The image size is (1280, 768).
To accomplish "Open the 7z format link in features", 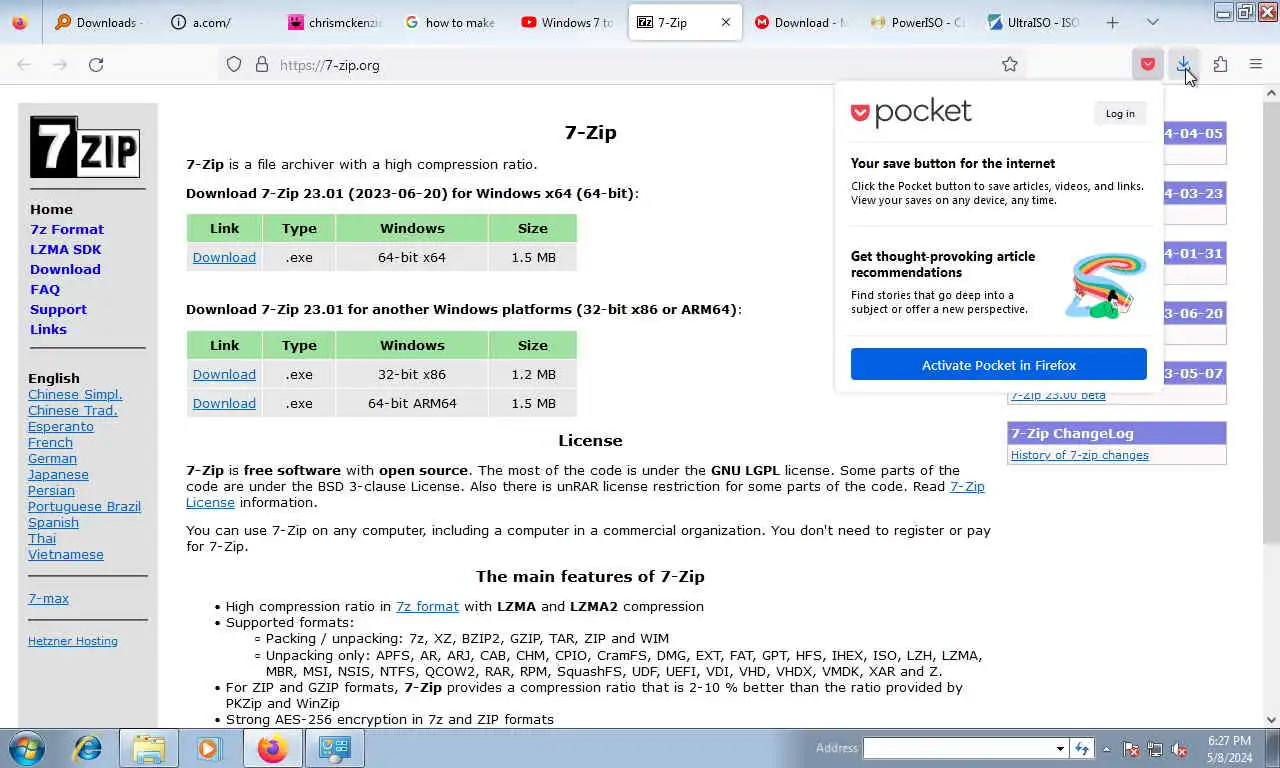I will [427, 606].
